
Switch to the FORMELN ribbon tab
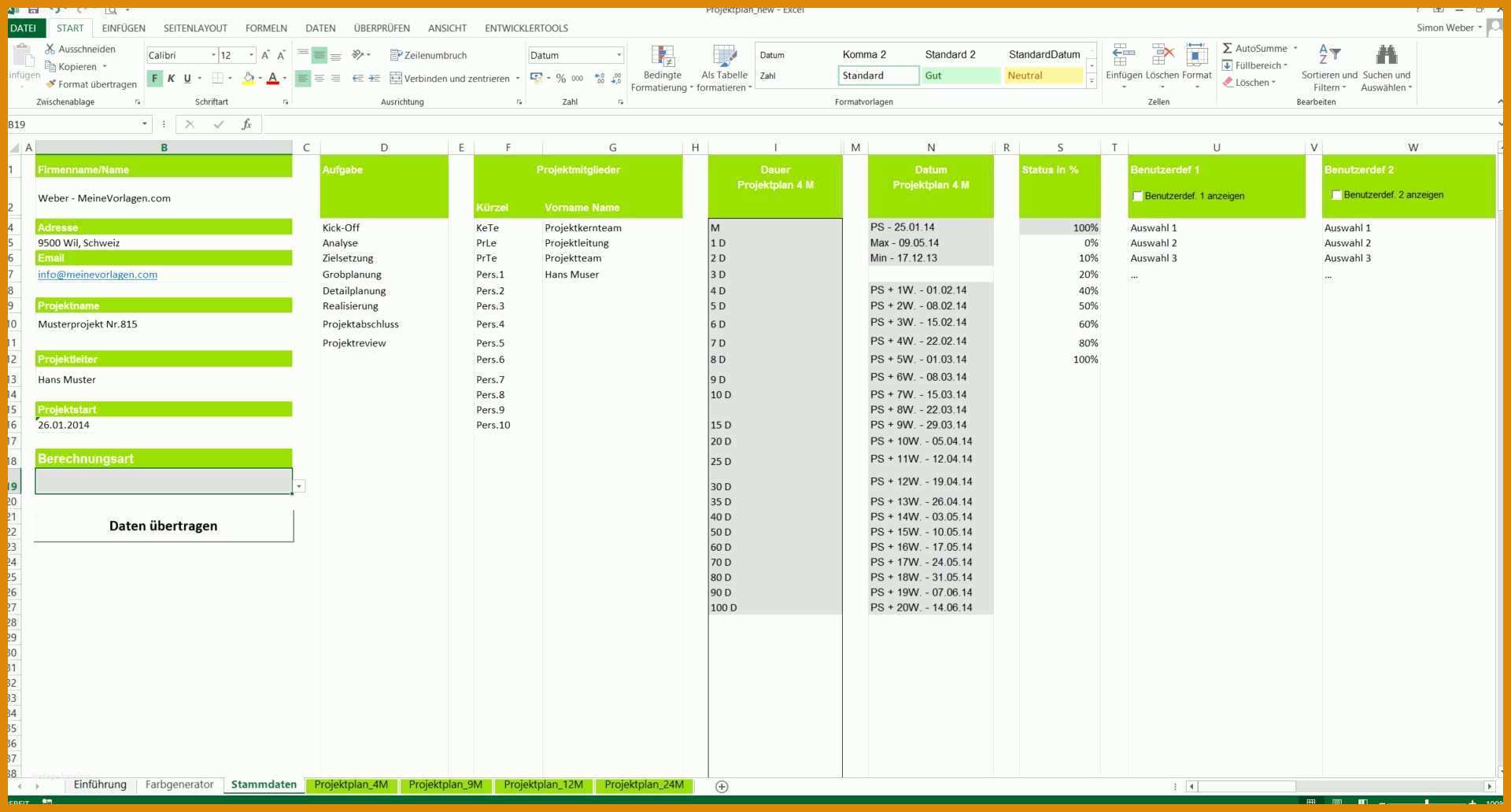[266, 28]
